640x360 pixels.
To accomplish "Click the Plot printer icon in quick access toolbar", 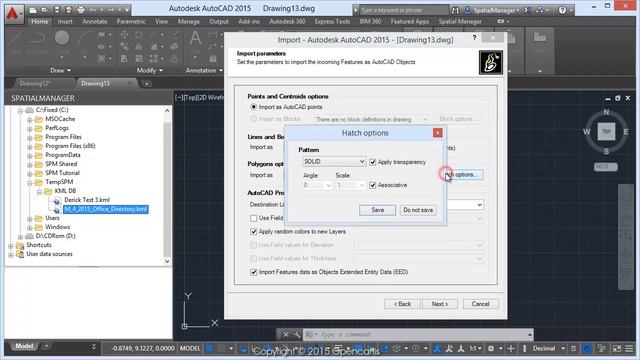I will [81, 9].
